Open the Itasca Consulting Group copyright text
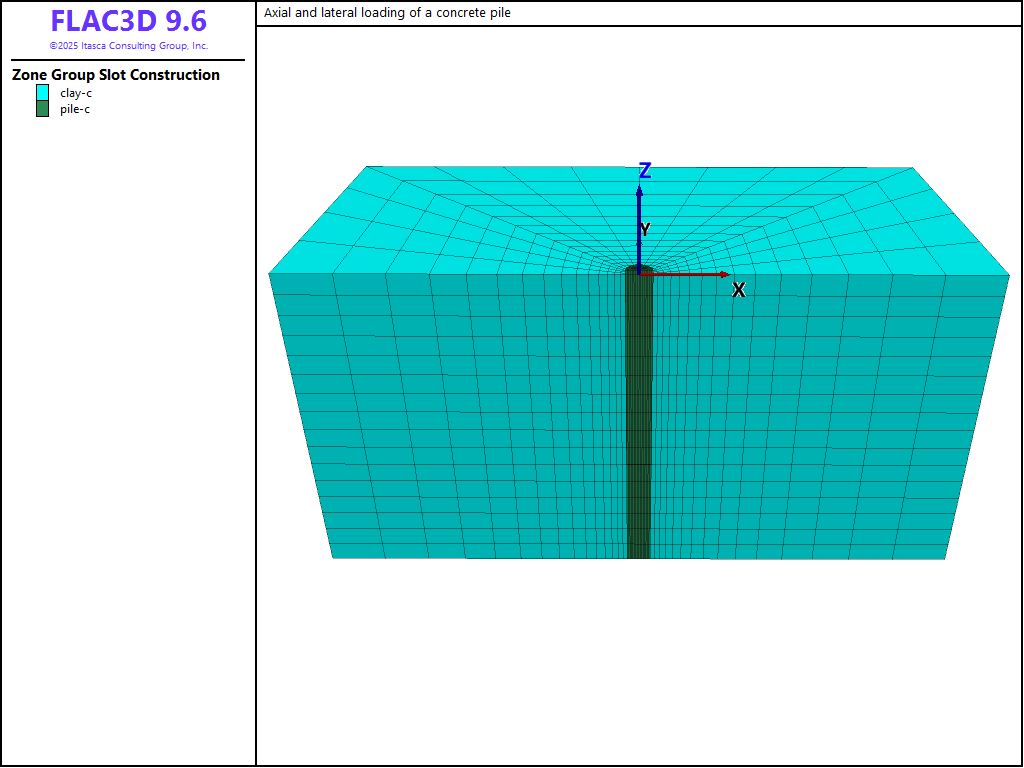 tap(128, 46)
